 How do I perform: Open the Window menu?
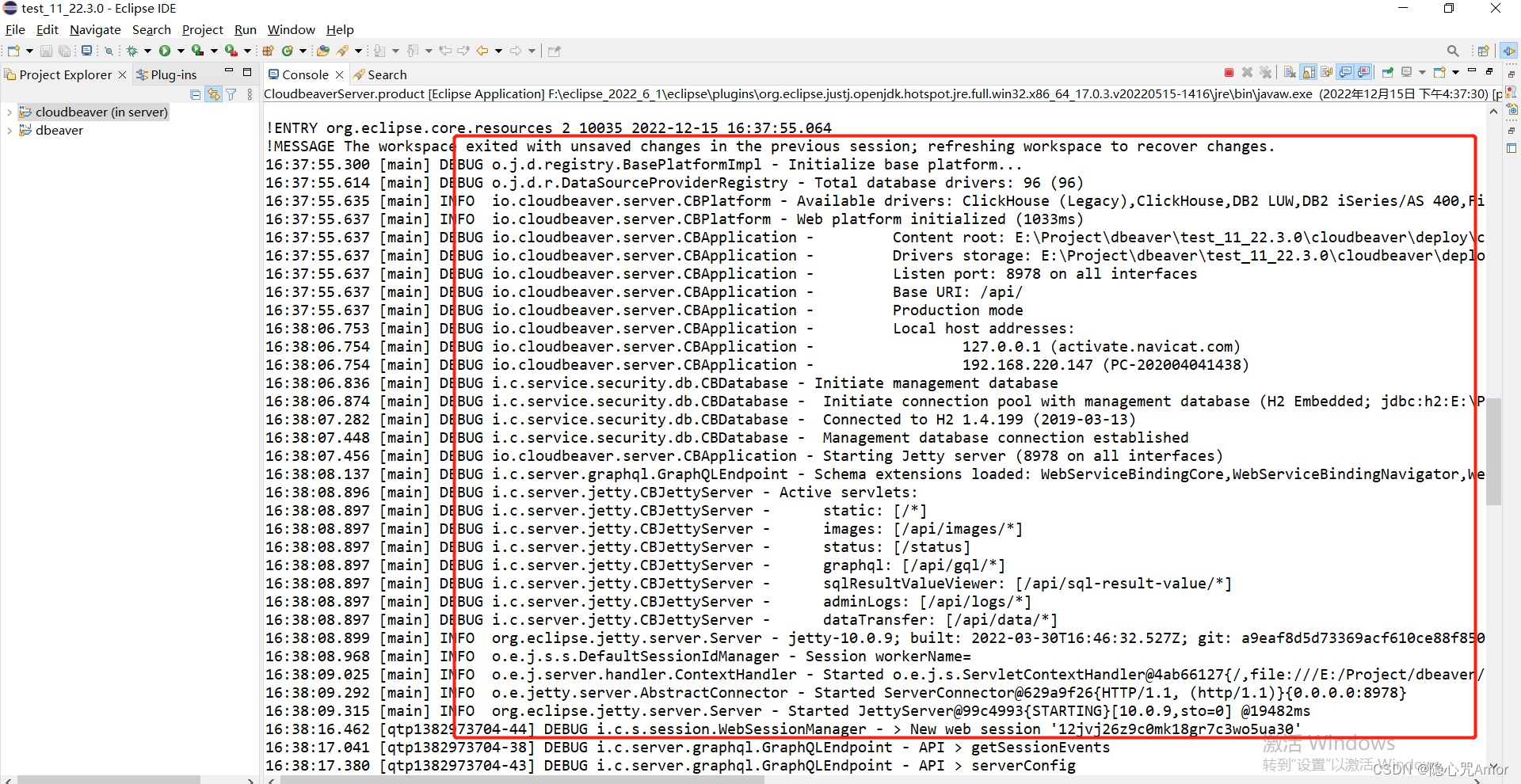click(291, 29)
